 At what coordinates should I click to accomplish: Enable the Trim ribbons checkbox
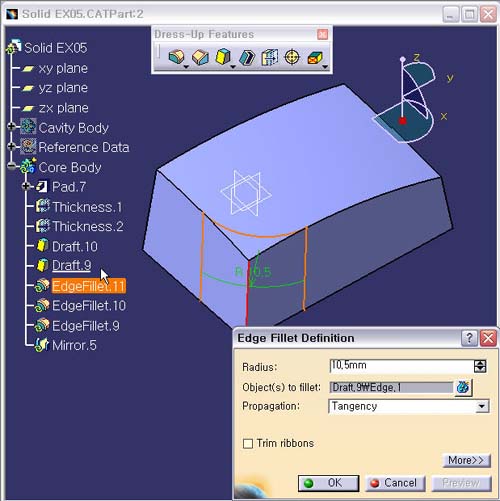pos(248,443)
